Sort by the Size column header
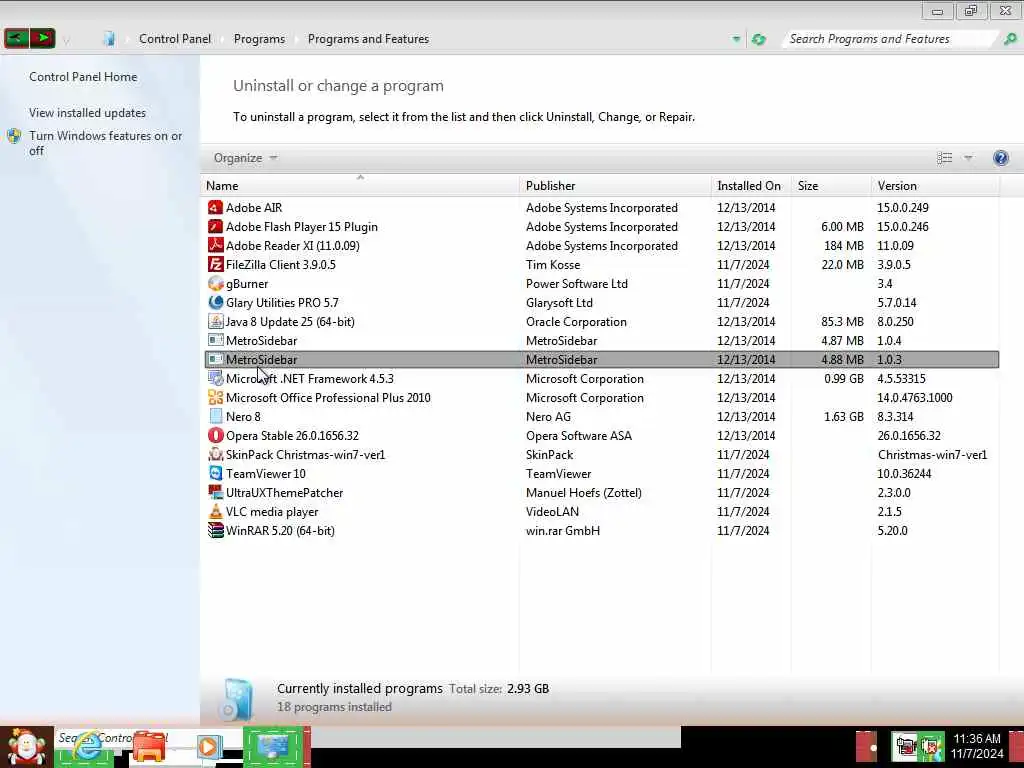The width and height of the screenshot is (1024, 768). coord(831,185)
